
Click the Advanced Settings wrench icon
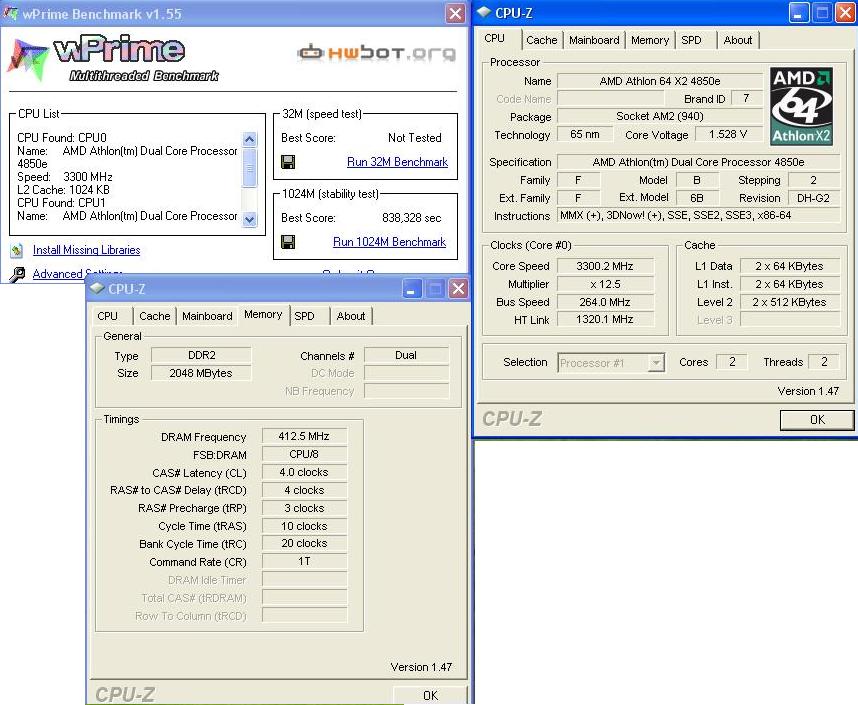(x=17, y=274)
